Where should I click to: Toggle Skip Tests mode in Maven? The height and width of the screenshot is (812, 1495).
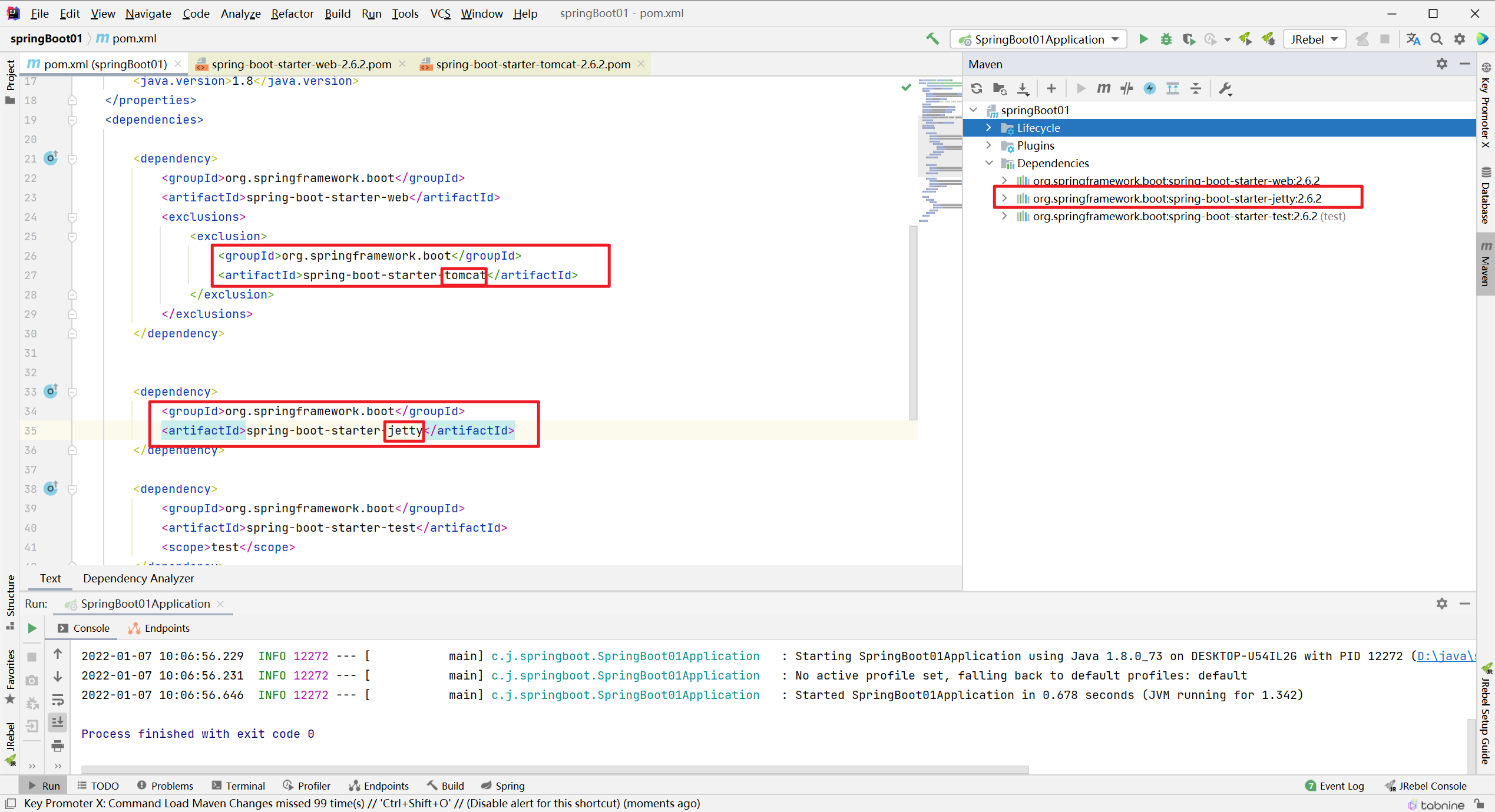click(x=1149, y=88)
